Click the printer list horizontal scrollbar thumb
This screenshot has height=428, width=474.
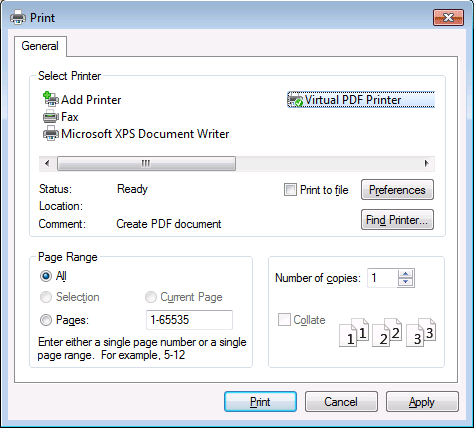(x=146, y=163)
